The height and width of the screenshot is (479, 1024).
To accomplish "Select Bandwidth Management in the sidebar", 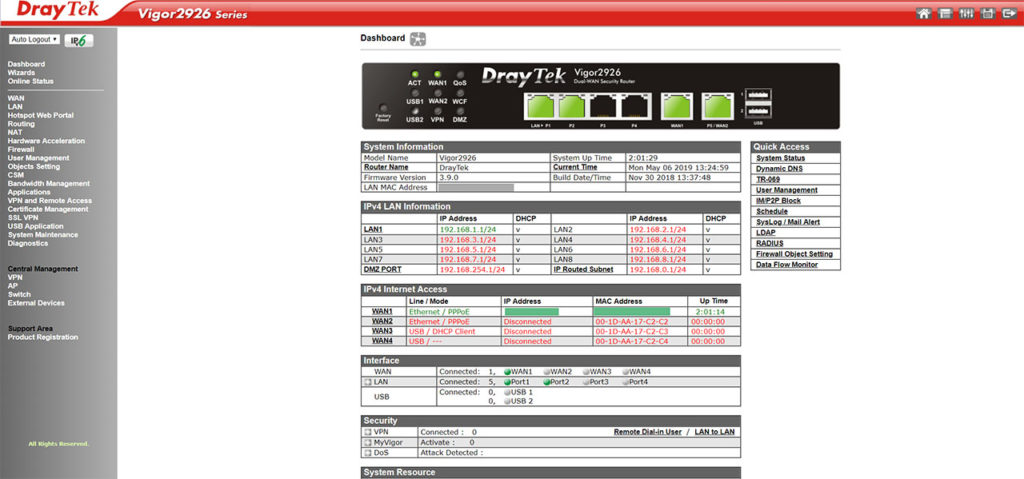I will point(48,183).
